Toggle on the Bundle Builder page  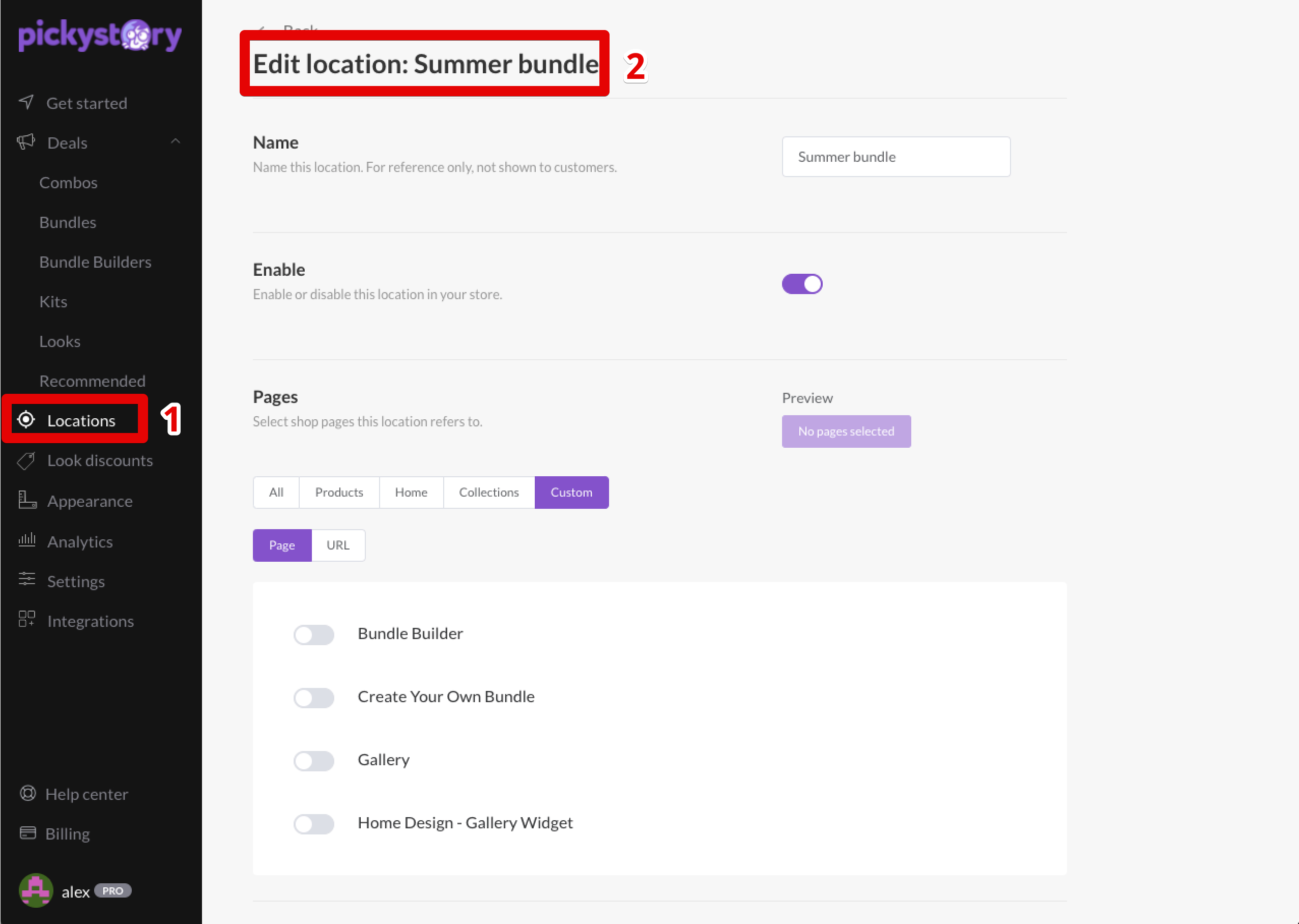coord(313,634)
